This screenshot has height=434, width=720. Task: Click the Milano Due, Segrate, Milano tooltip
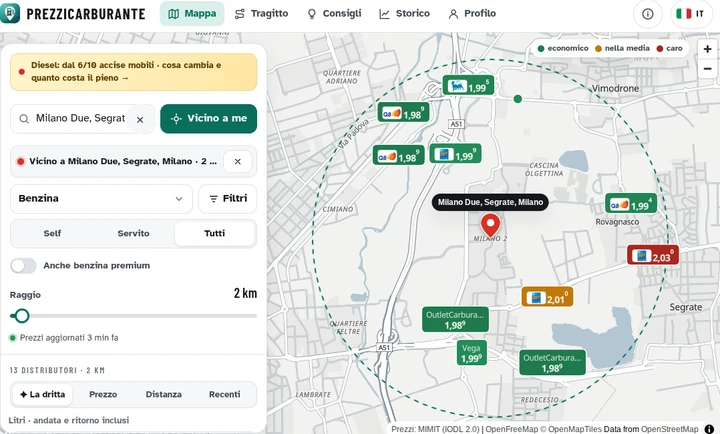[x=490, y=202]
